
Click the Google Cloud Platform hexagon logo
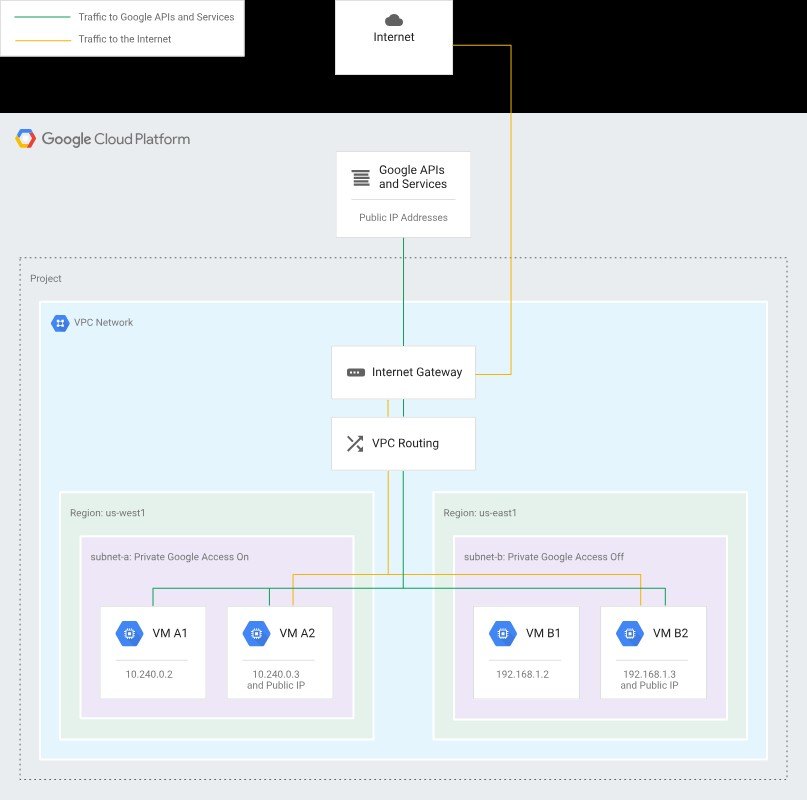pos(26,138)
